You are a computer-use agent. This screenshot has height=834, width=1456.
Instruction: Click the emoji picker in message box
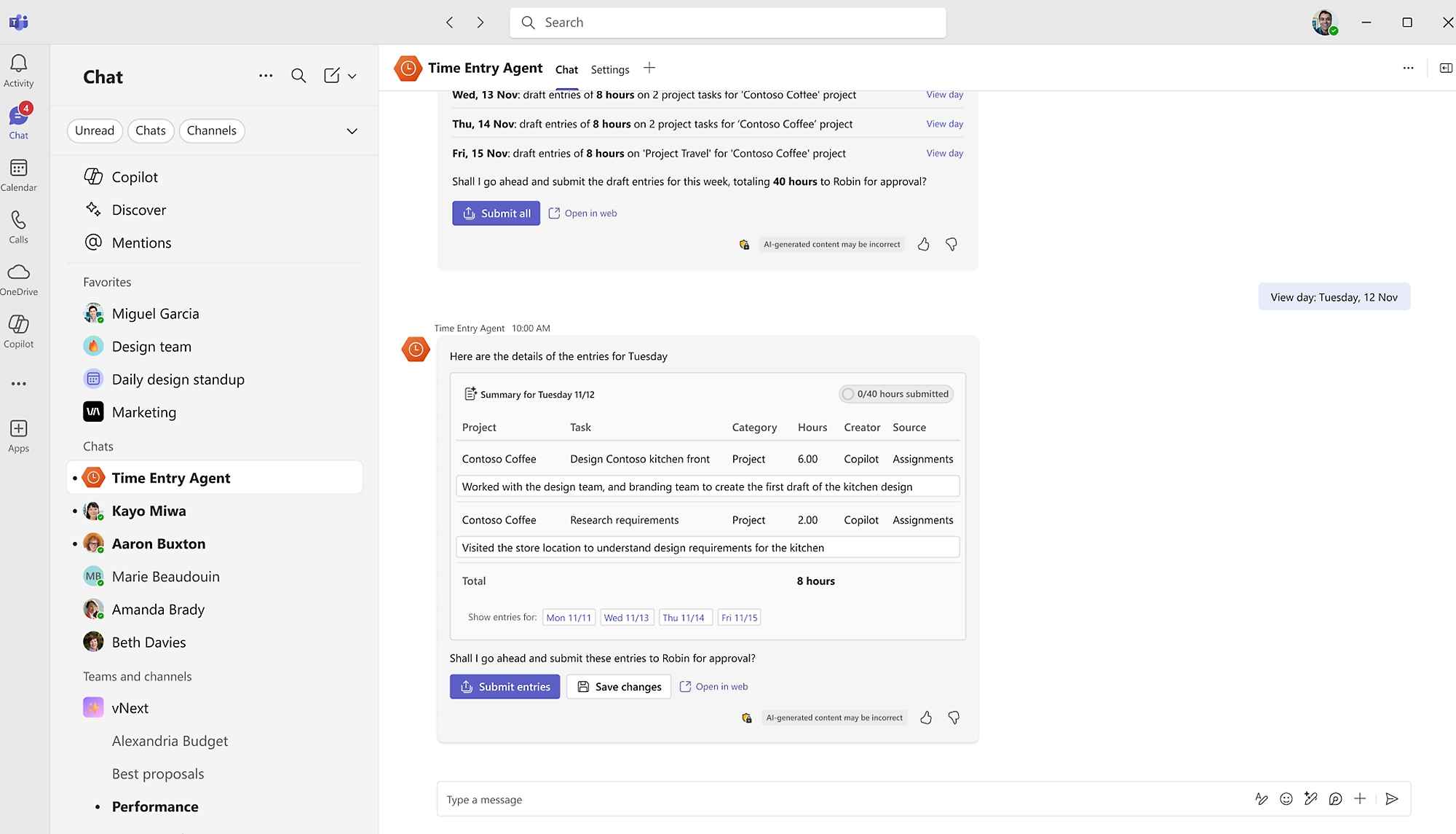coord(1286,799)
